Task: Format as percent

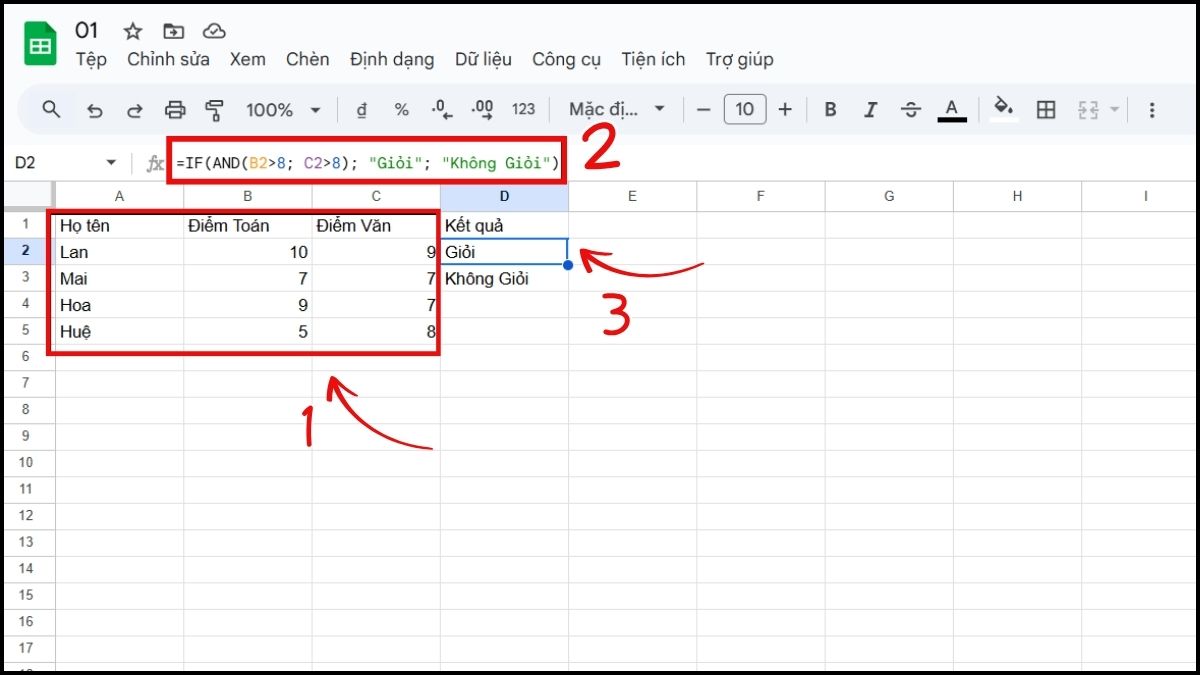Action: pyautogui.click(x=401, y=110)
